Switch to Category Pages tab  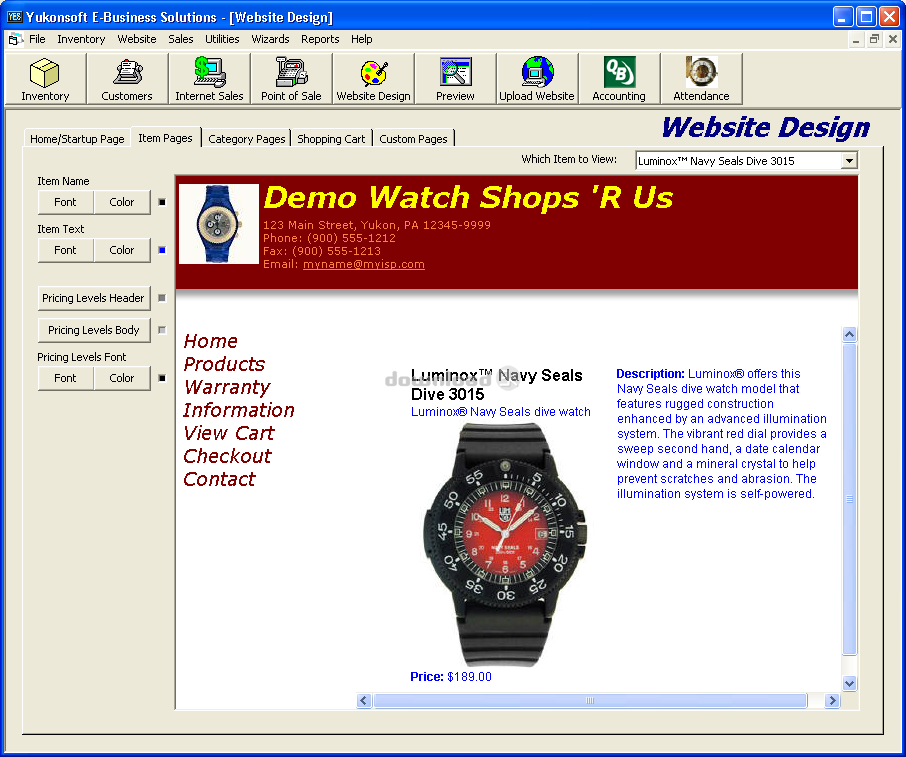(247, 139)
